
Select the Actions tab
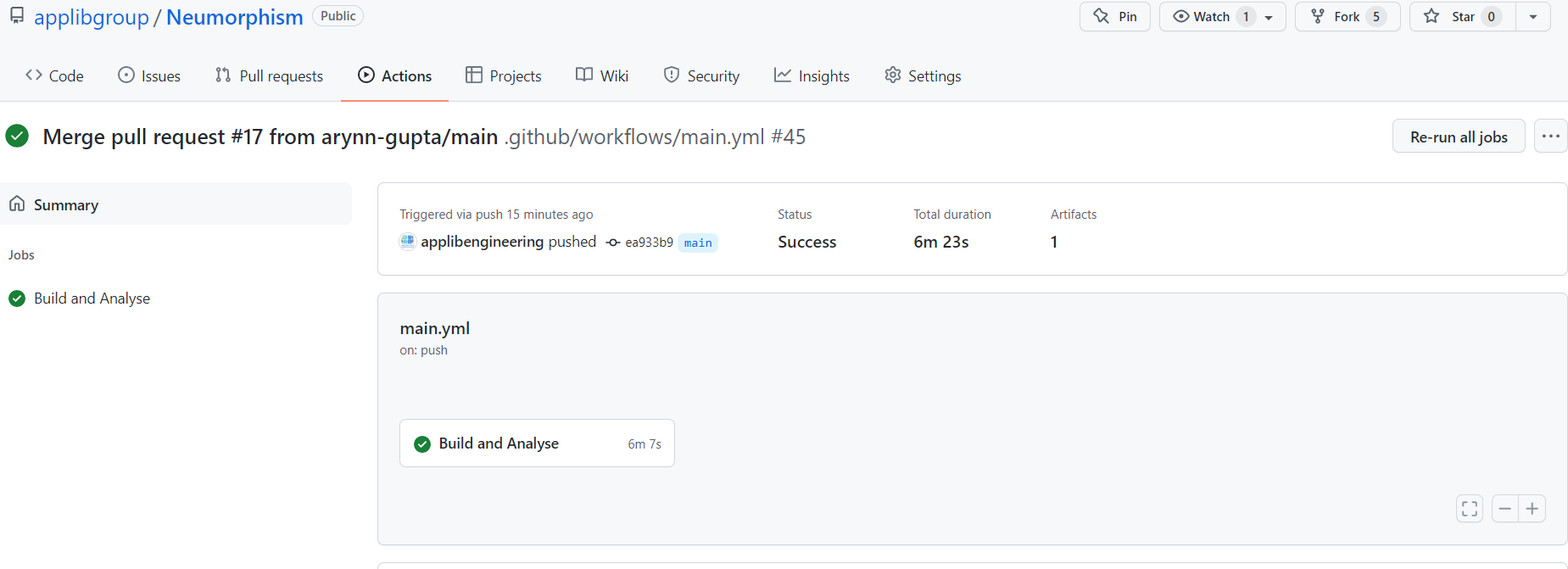[x=394, y=75]
